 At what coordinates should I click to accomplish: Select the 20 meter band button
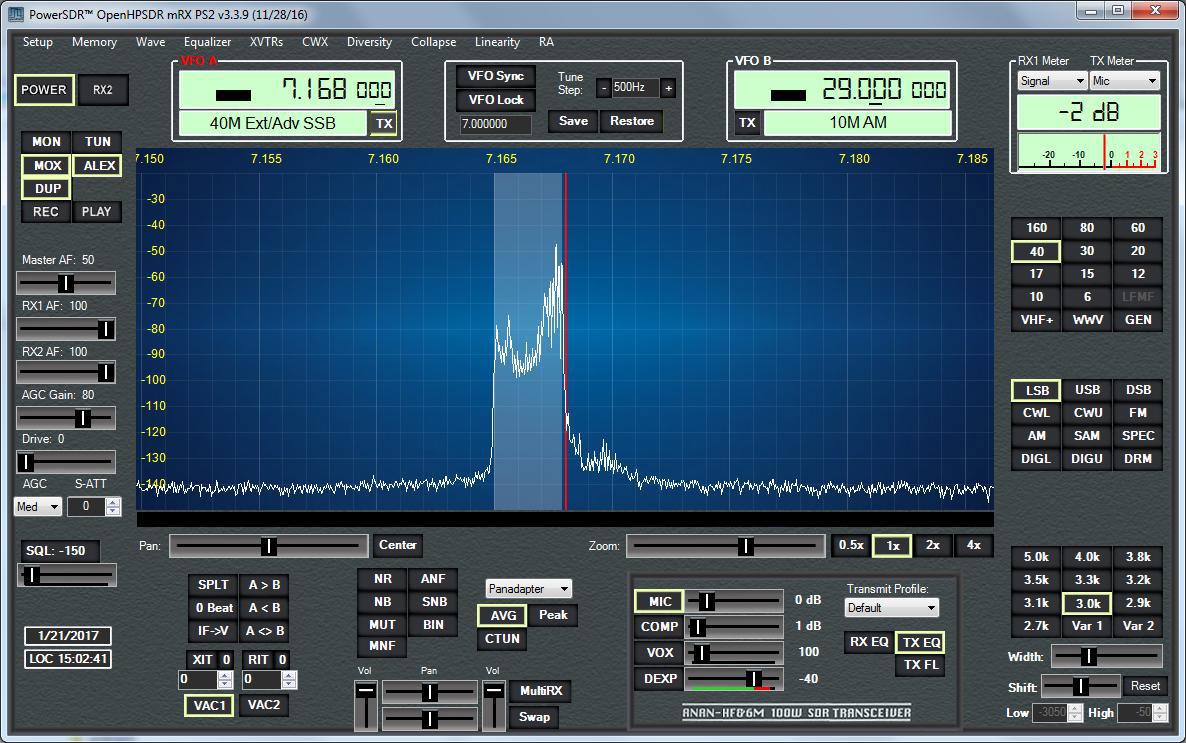(1138, 251)
